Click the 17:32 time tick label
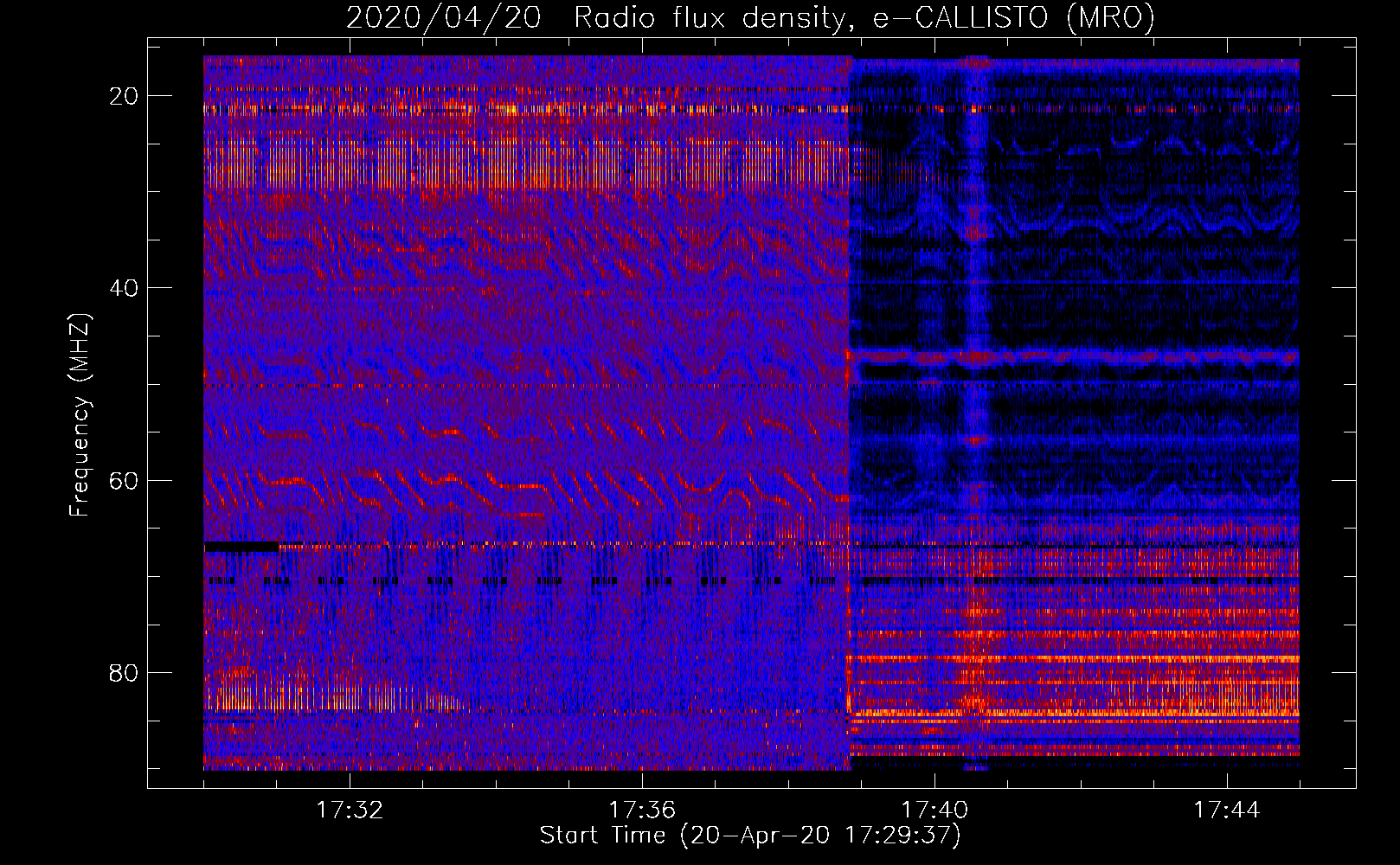The height and width of the screenshot is (865, 1400). [350, 811]
